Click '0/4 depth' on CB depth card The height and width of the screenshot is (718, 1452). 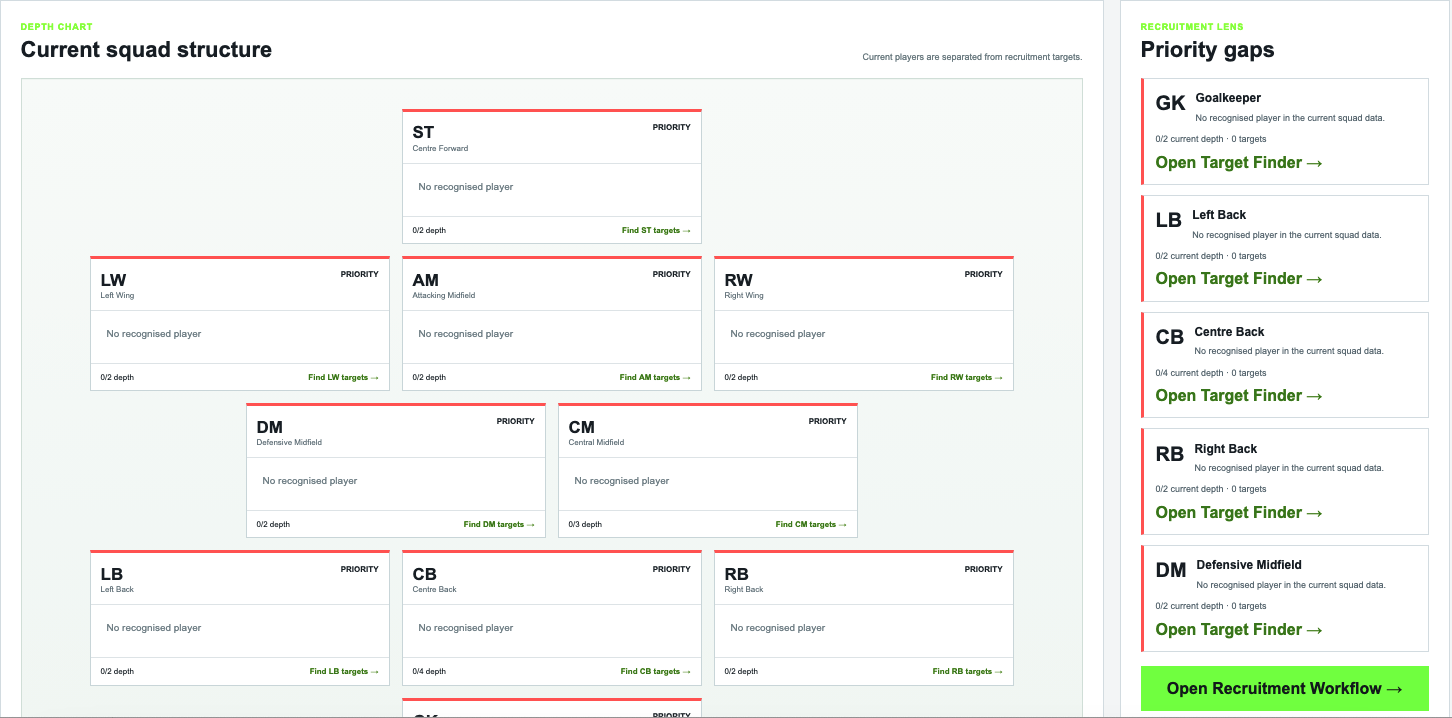coord(429,671)
